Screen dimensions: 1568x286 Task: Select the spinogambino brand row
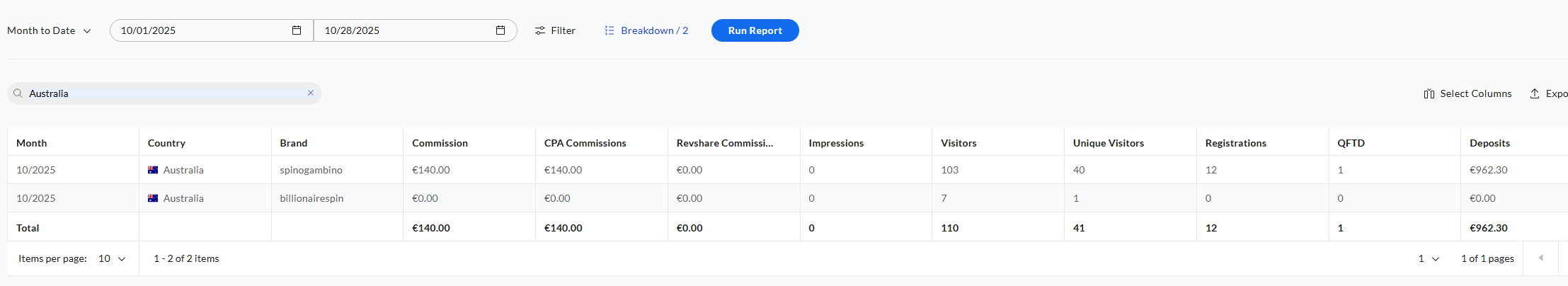311,170
